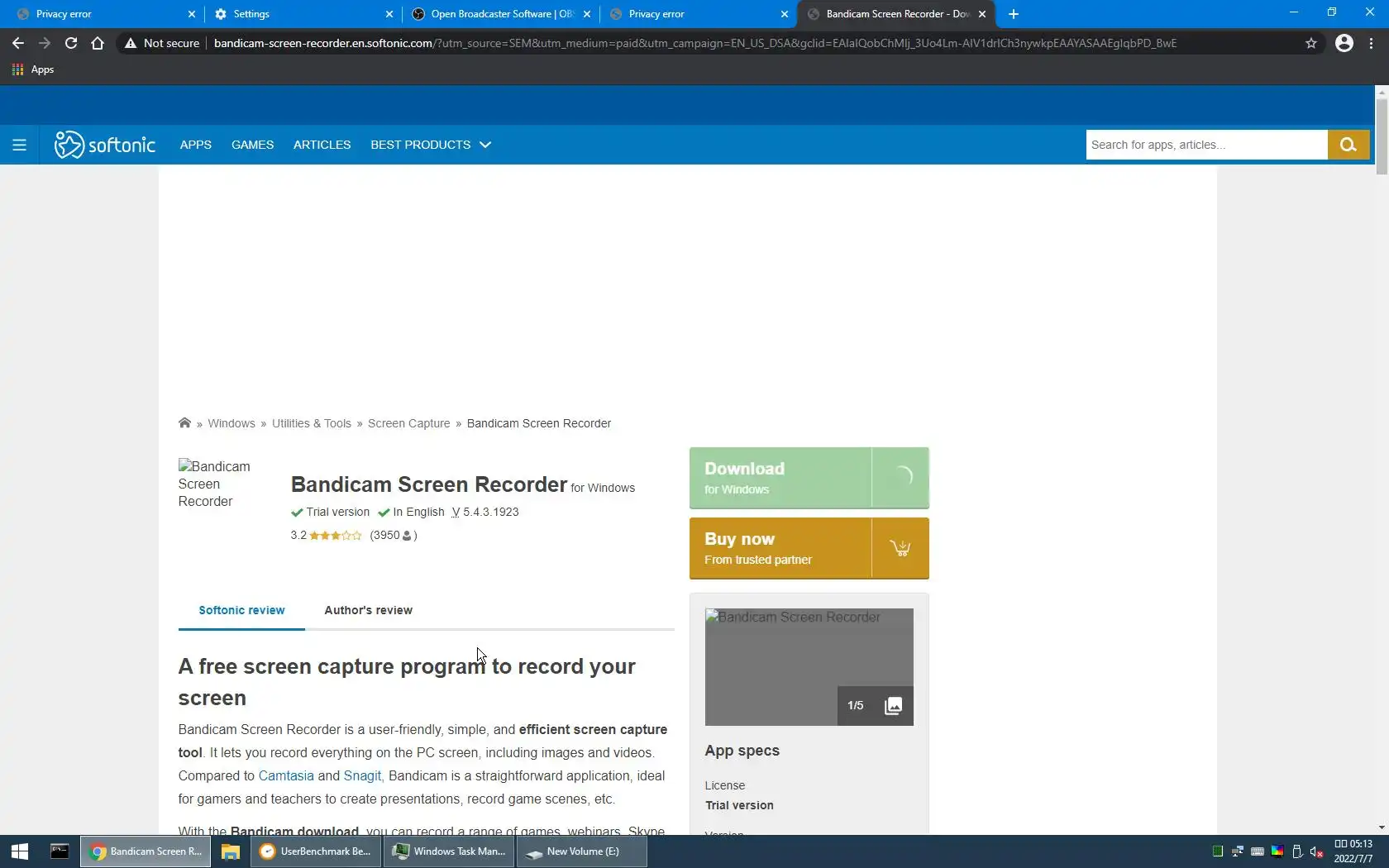Open the Bandicam screenshot thumbnail

pyautogui.click(x=809, y=667)
